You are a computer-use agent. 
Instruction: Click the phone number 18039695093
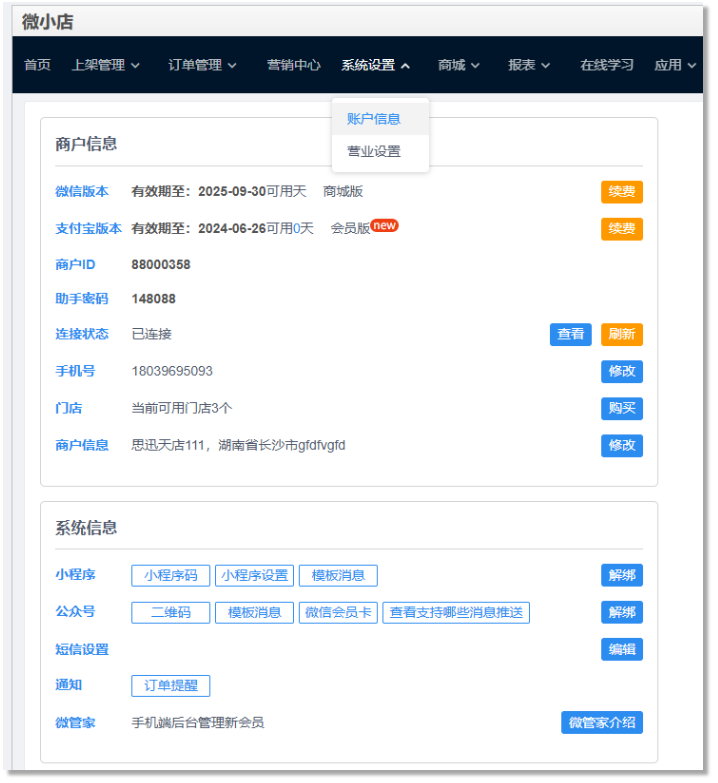tap(172, 371)
